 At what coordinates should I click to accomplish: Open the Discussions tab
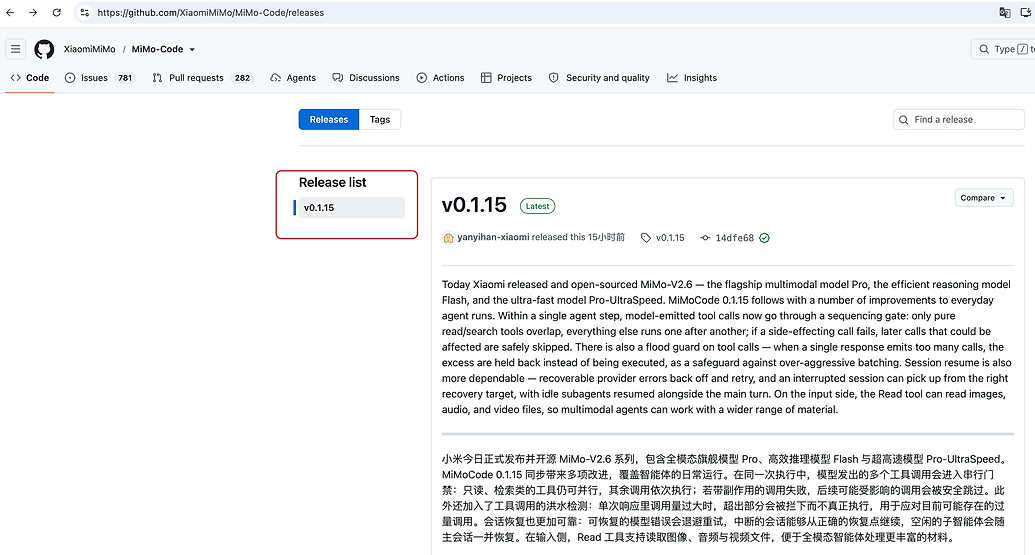point(366,78)
